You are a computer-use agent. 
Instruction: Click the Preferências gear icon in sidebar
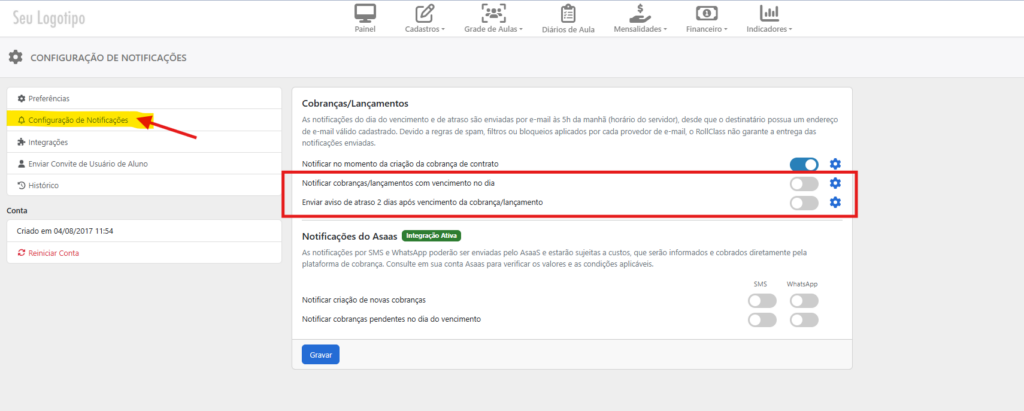22,99
